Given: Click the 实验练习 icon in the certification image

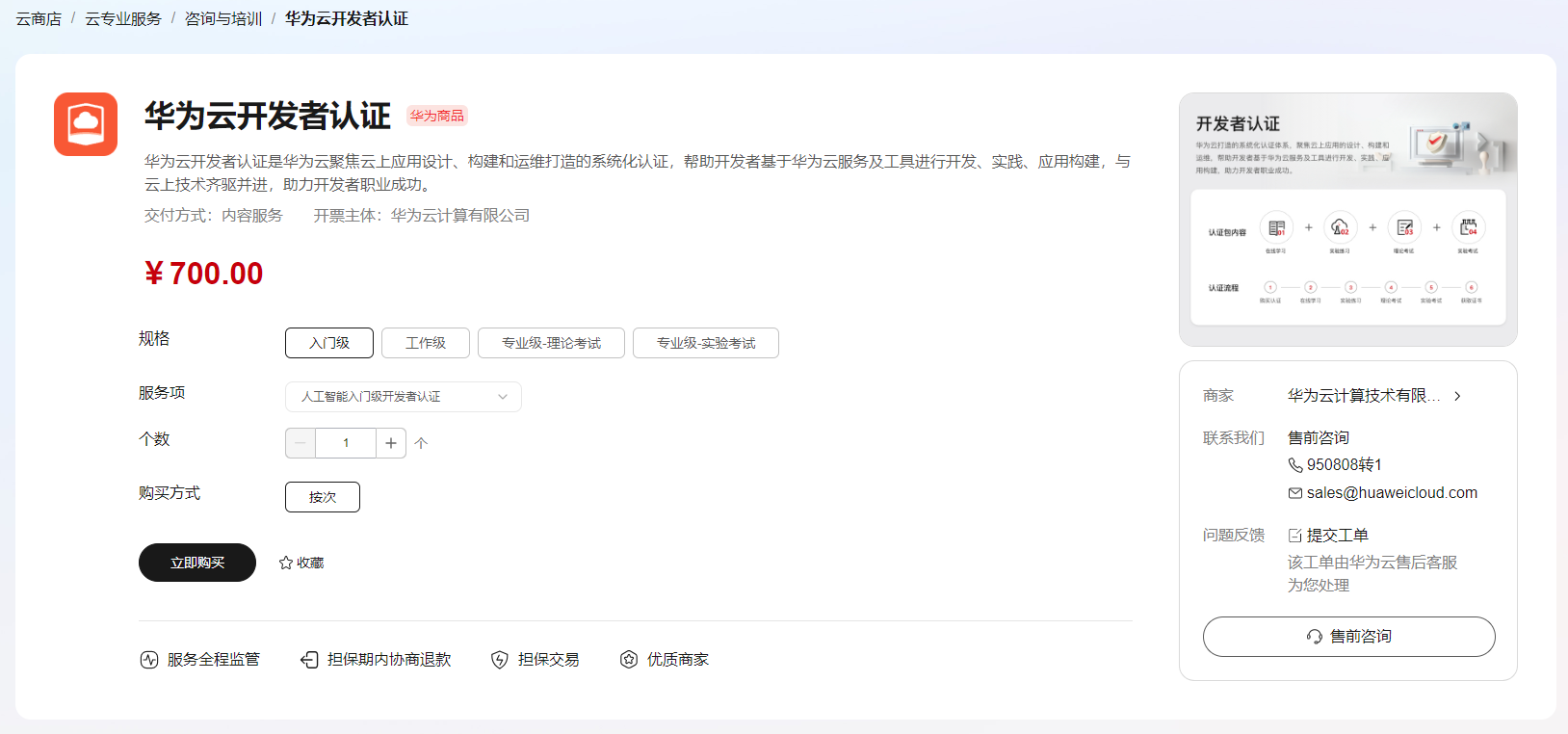Looking at the screenshot, I should [1340, 228].
